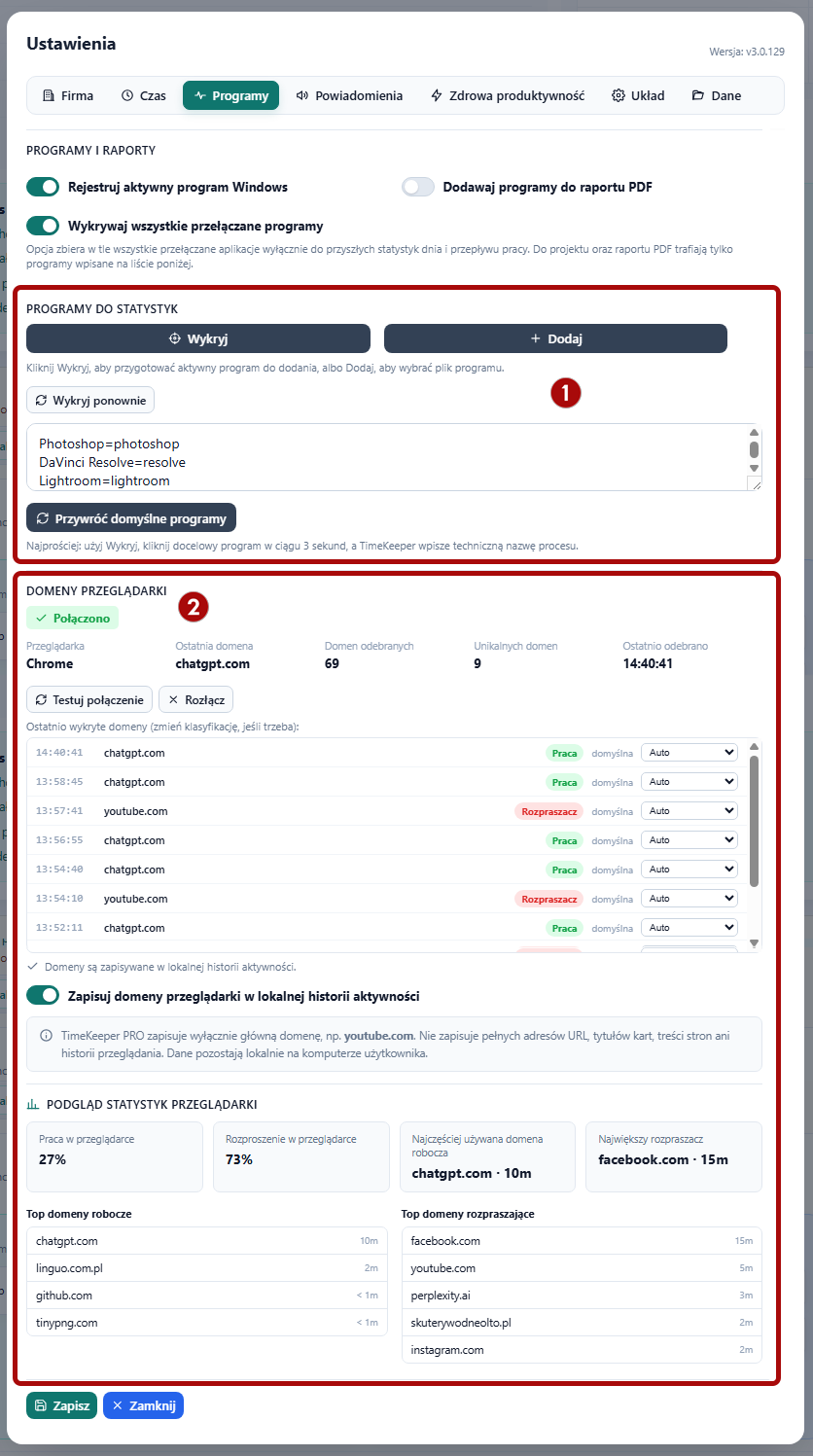Click the plus icon in Dodaj button
The width and height of the screenshot is (813, 1456).
pyautogui.click(x=535, y=338)
